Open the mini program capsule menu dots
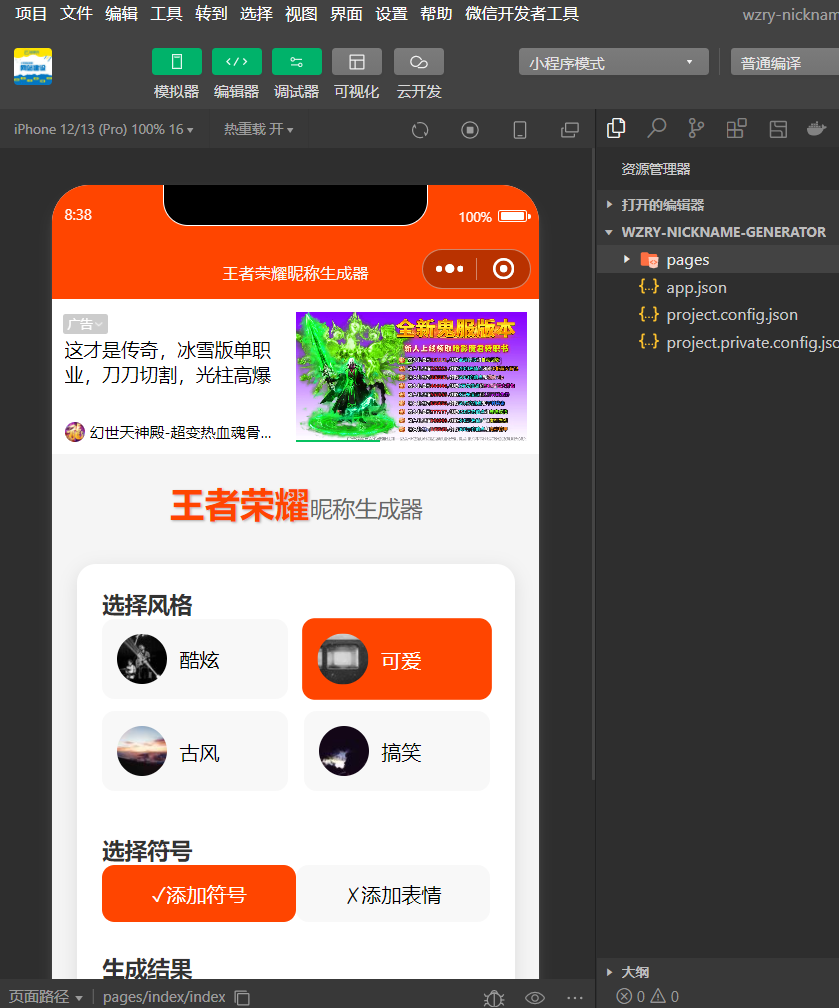Screen dimensions: 839x1008 (x=449, y=269)
